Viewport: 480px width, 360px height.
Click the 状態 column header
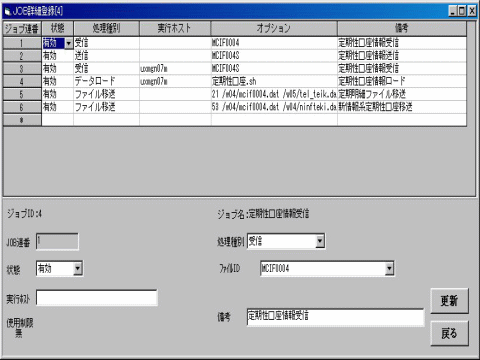tap(57, 29)
